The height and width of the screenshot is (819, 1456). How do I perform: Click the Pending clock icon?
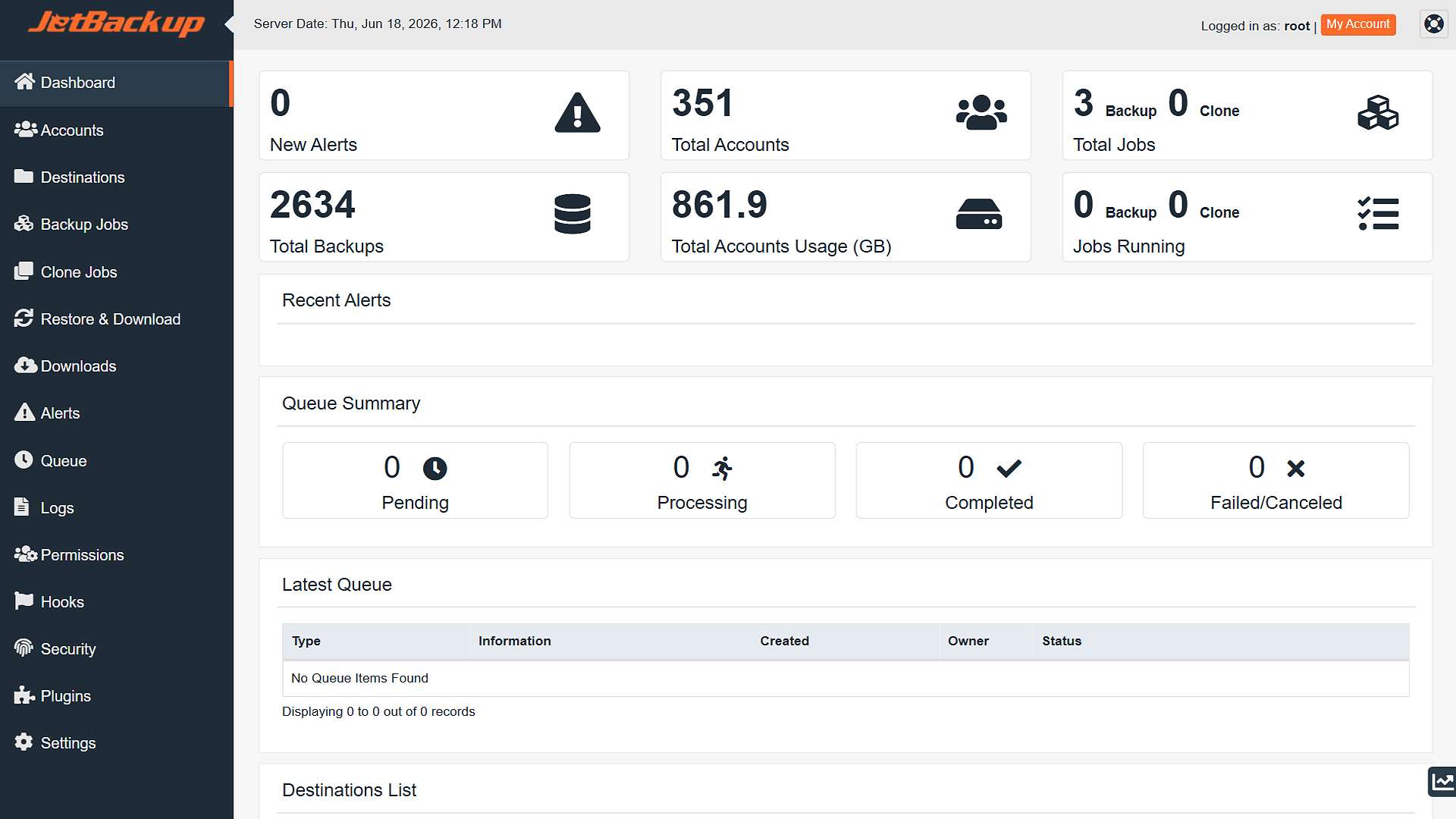click(x=435, y=469)
